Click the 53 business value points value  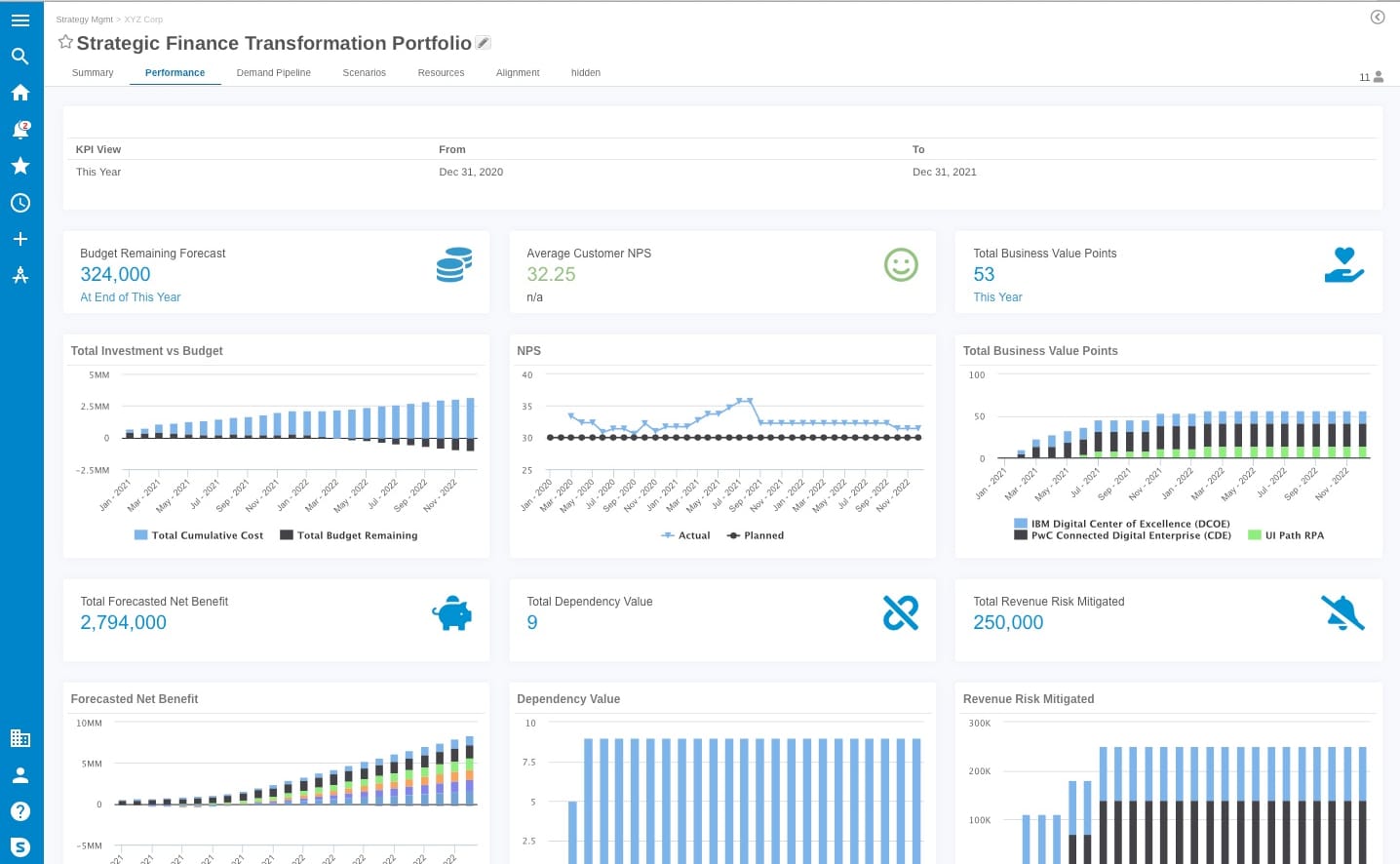pos(984,275)
